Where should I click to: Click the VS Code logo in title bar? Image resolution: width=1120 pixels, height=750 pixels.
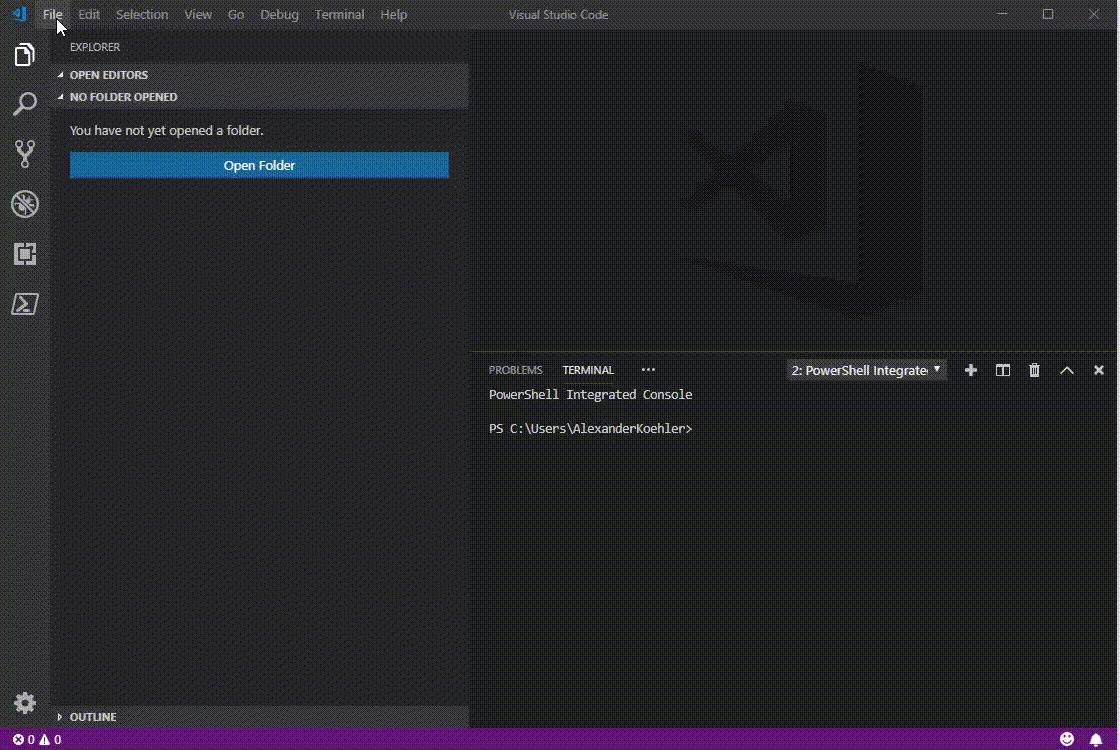click(x=20, y=14)
